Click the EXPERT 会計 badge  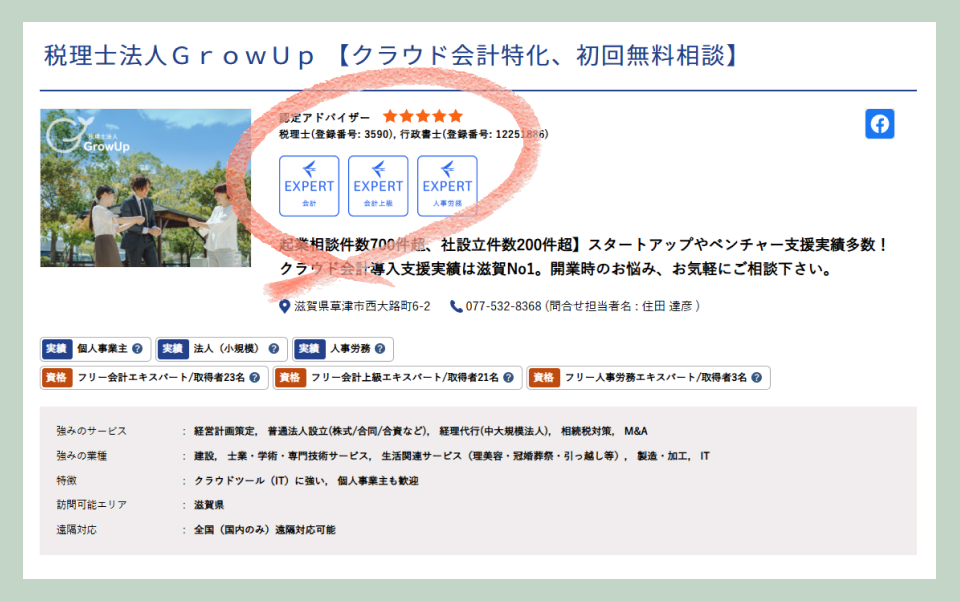309,186
